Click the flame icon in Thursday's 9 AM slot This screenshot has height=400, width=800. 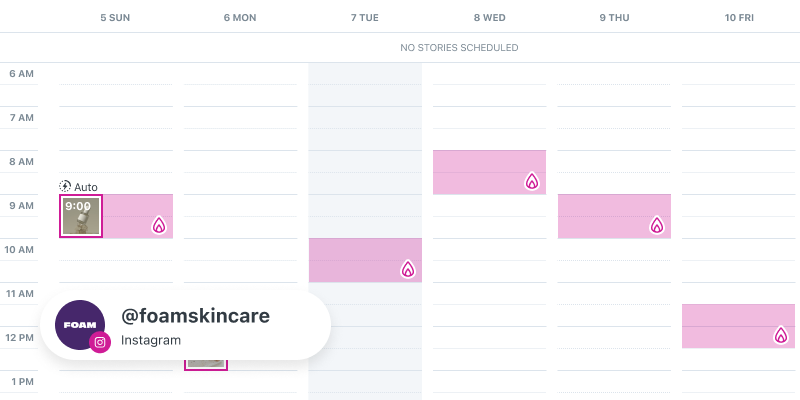(657, 225)
